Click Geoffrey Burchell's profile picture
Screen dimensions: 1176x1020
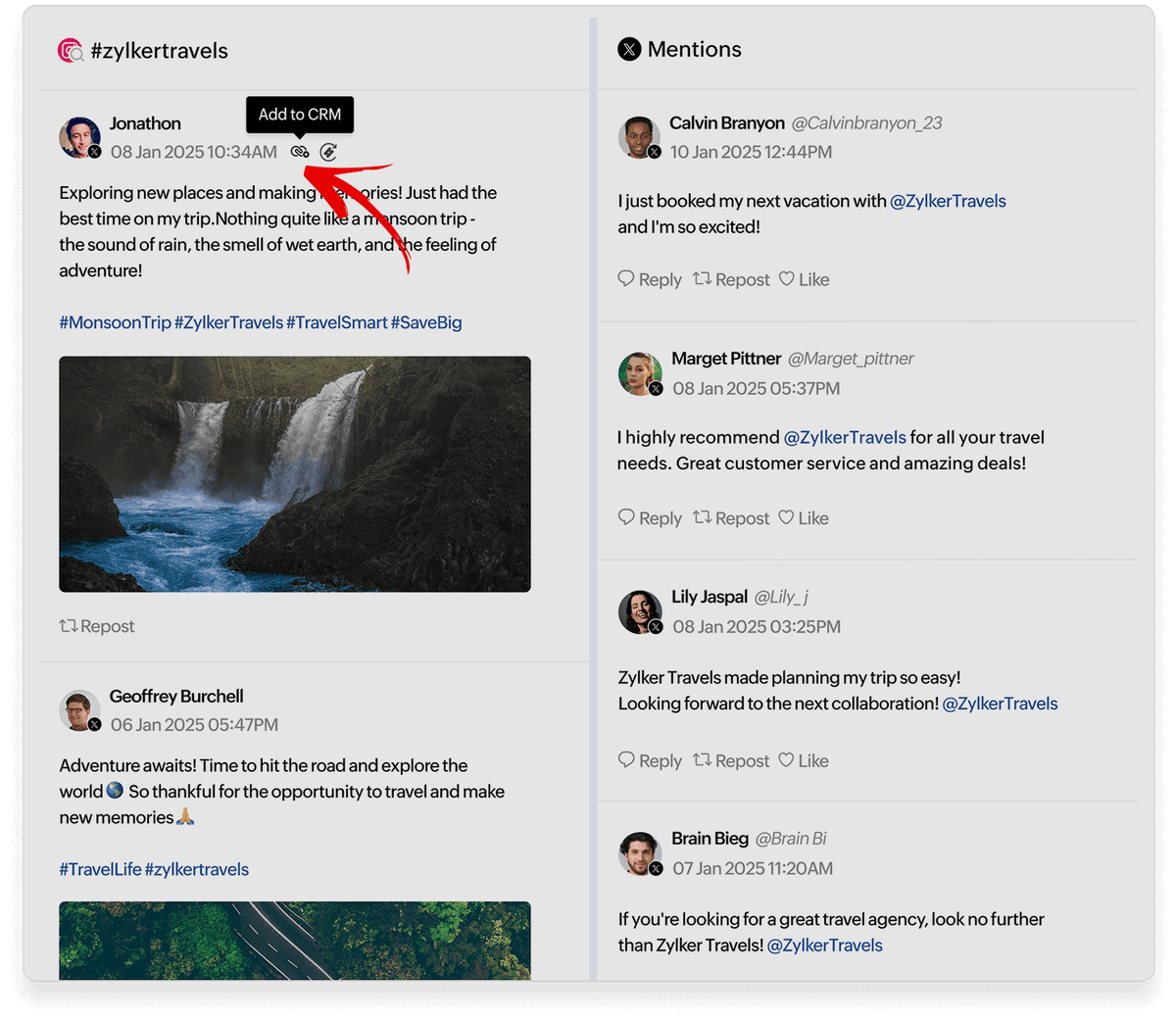tap(80, 710)
